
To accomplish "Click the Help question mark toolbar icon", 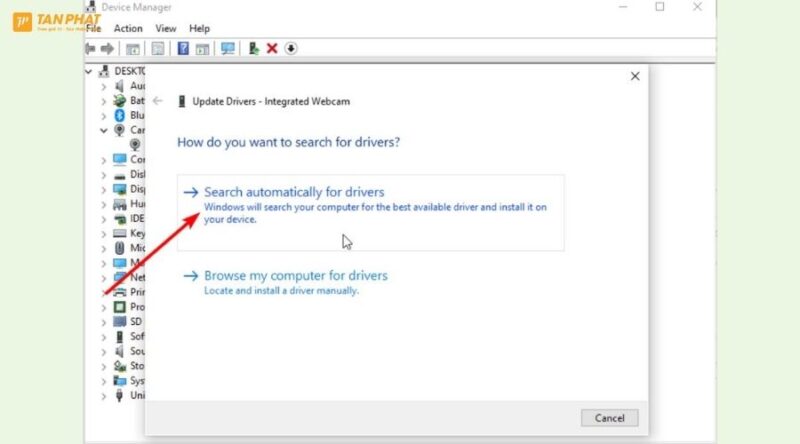I will click(183, 48).
